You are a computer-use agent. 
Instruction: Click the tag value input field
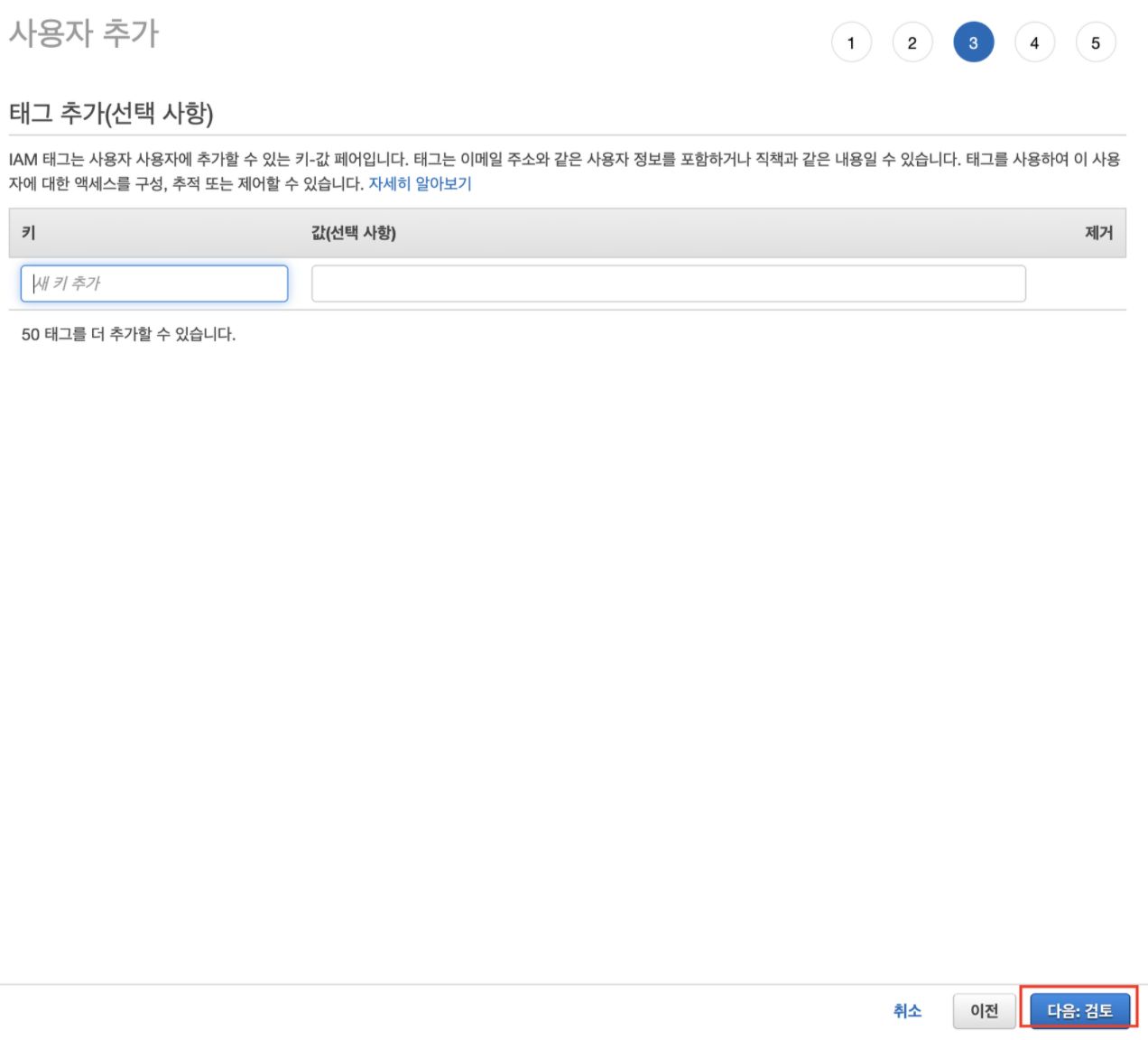669,283
